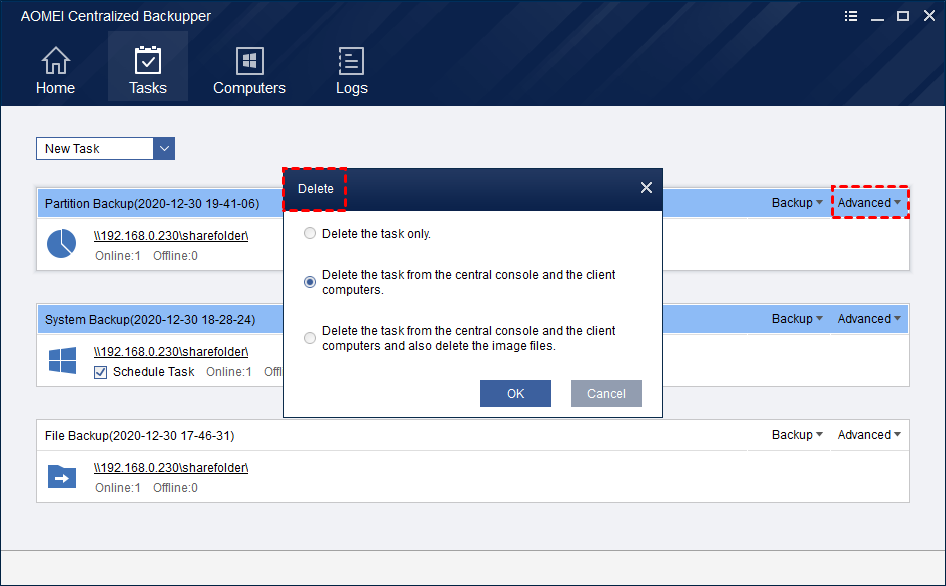Click Online:1 status under System Backup

pyautogui.click(x=229, y=372)
